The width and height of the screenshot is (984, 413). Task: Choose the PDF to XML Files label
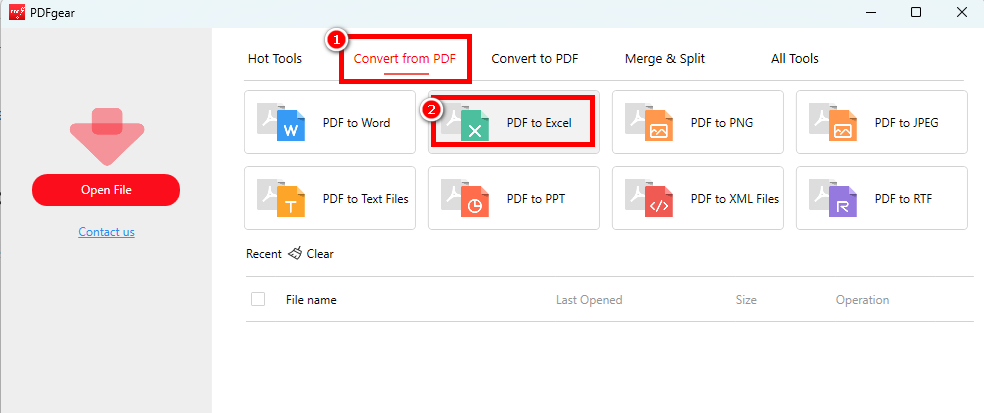735,199
